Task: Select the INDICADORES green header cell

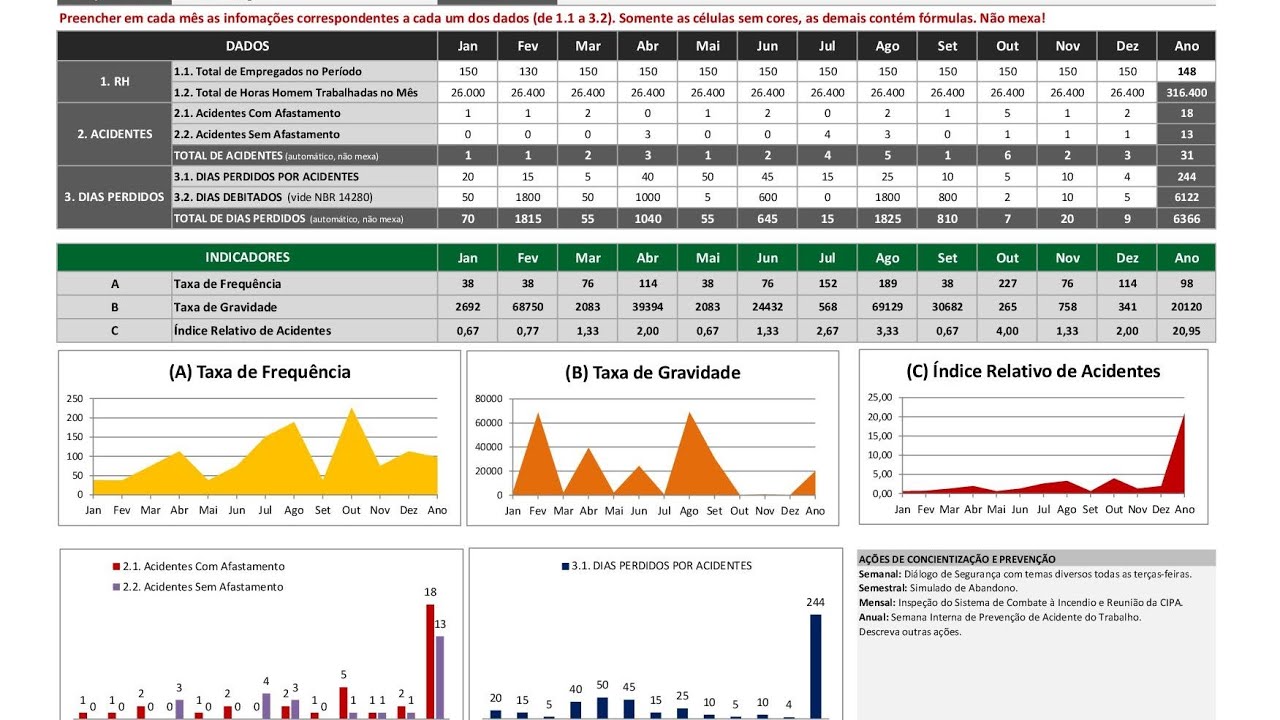Action: tap(247, 258)
